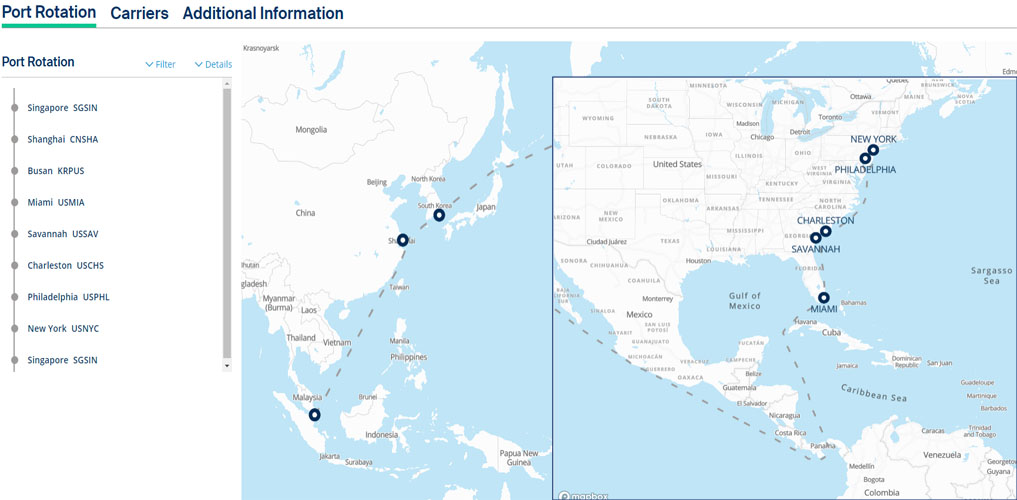Click Busan KRPUS in rotation list
The image size is (1017, 500).
point(56,171)
